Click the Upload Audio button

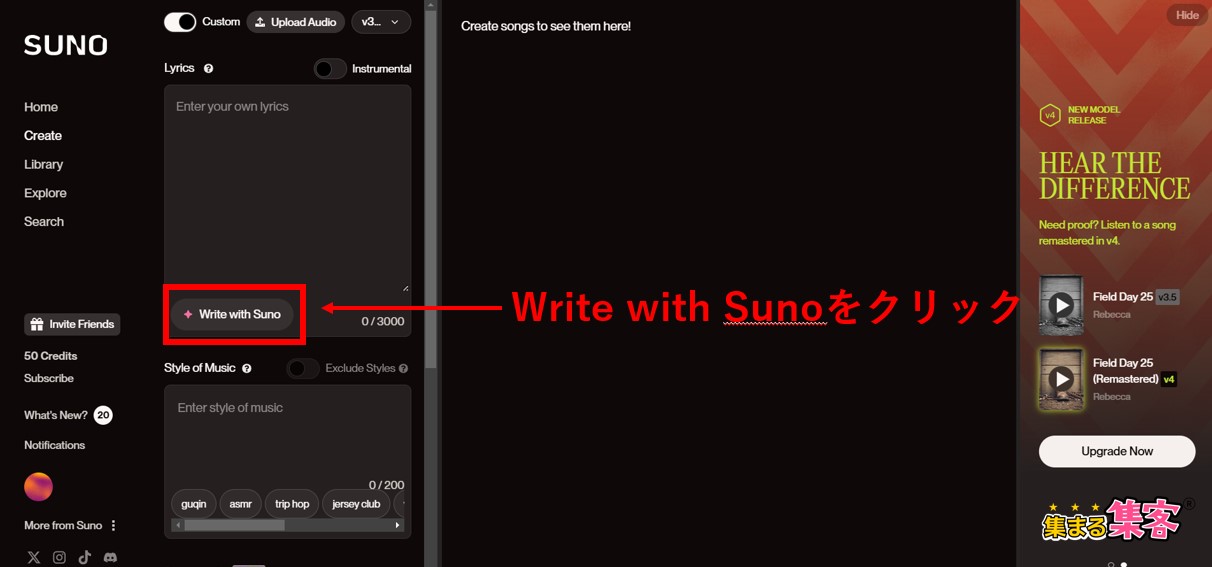tap(295, 22)
